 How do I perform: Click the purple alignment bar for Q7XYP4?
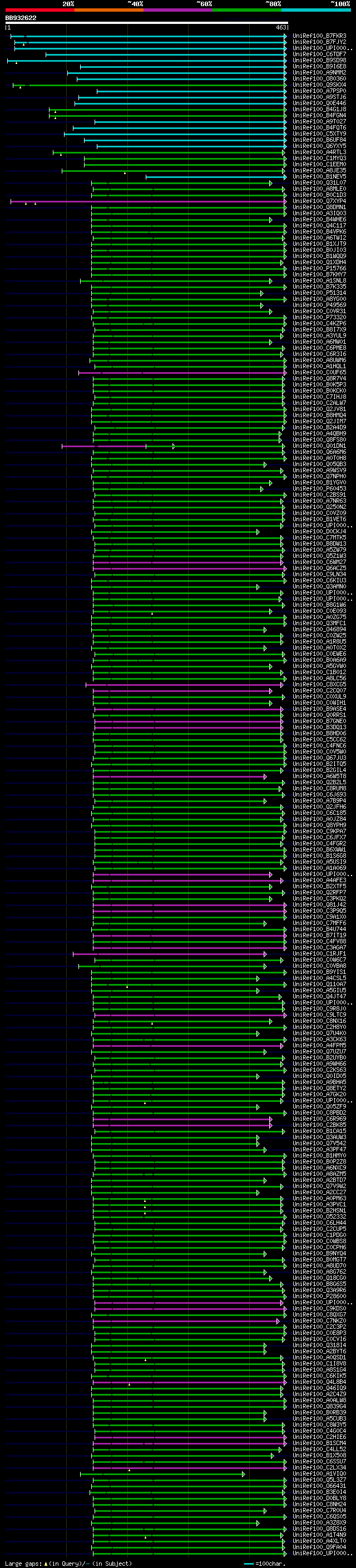[148, 201]
